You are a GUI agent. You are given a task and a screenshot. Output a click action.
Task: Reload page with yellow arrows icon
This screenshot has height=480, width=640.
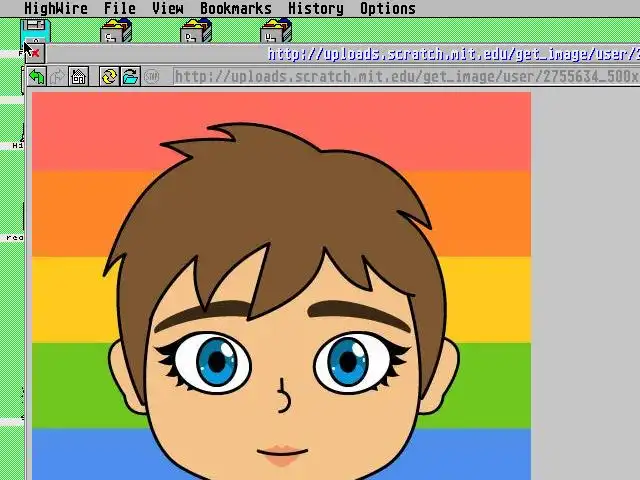point(109,76)
